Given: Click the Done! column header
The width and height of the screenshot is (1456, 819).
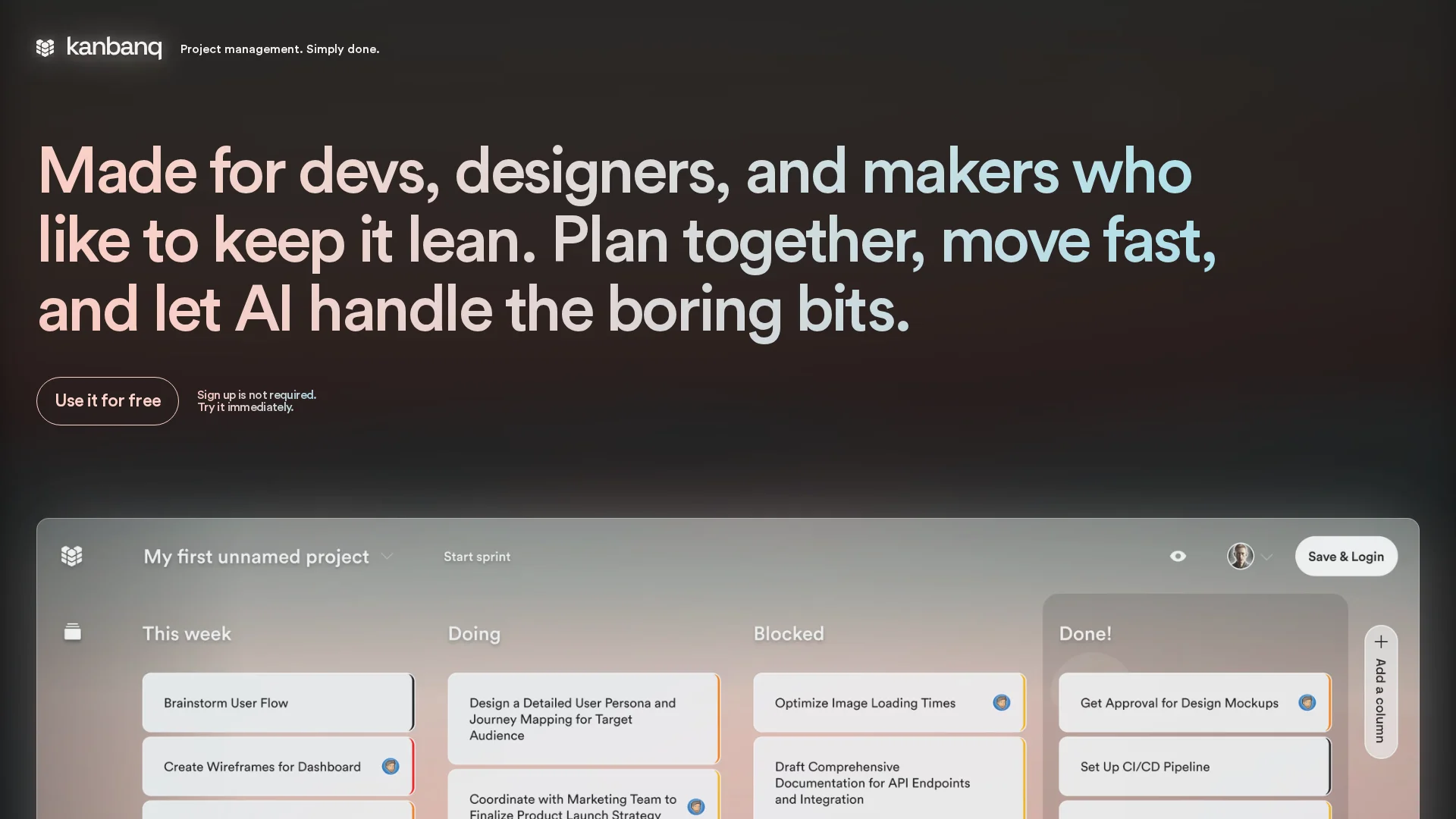Looking at the screenshot, I should [x=1085, y=633].
